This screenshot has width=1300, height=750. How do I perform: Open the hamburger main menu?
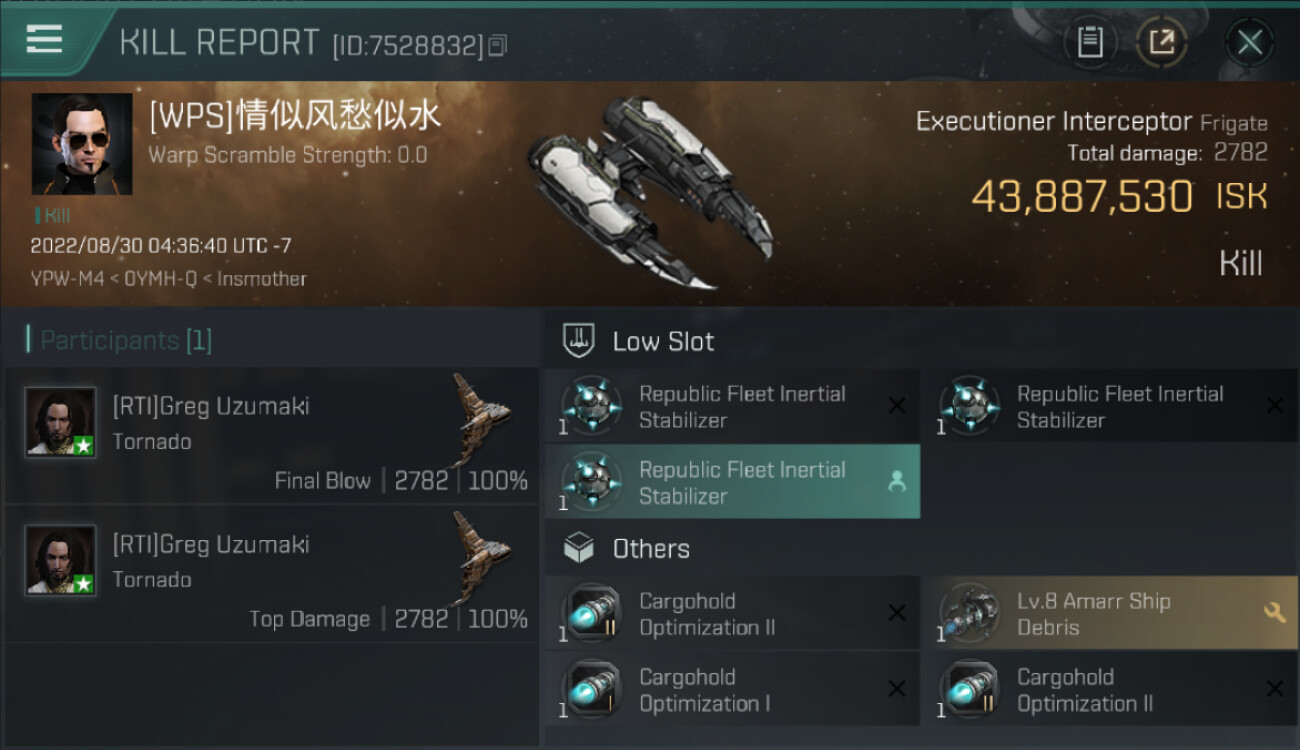tap(44, 40)
